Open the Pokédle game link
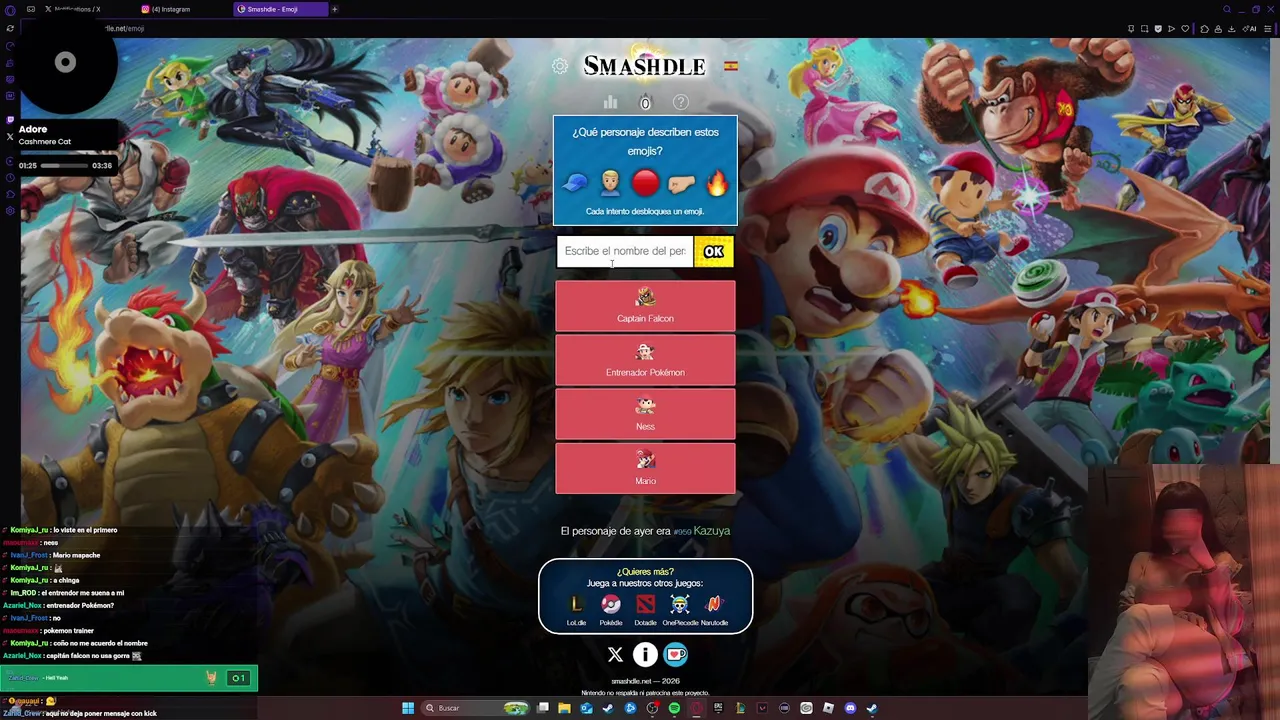Screen dimensions: 1280x720 (611, 609)
